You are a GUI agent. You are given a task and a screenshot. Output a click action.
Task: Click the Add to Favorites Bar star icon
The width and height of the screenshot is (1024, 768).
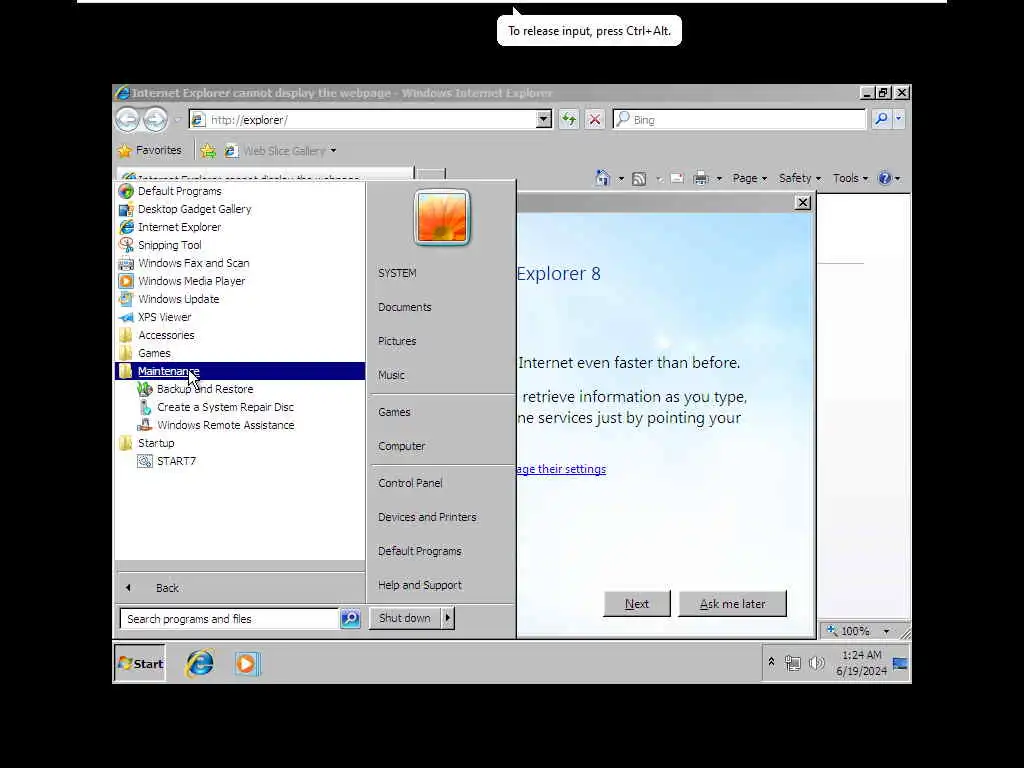208,151
